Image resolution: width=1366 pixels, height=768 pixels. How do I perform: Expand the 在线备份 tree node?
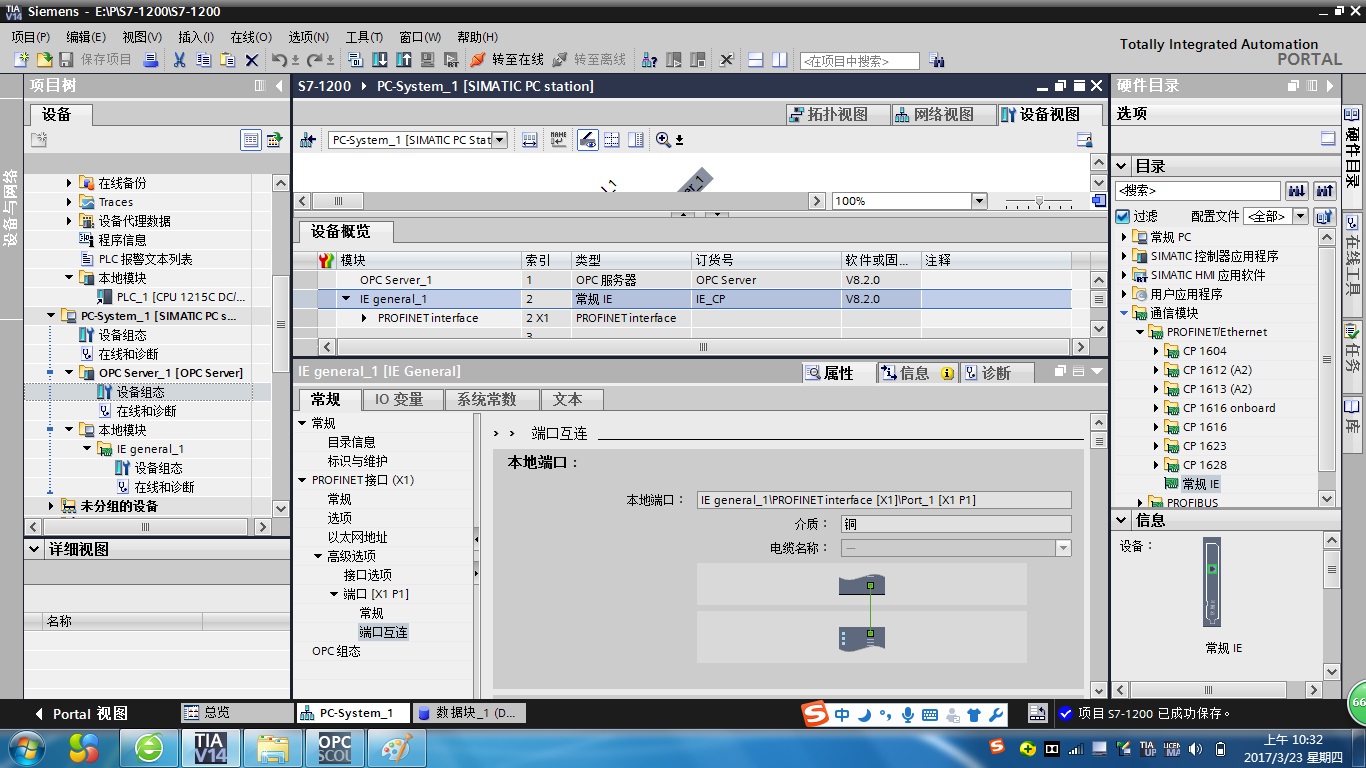70,183
